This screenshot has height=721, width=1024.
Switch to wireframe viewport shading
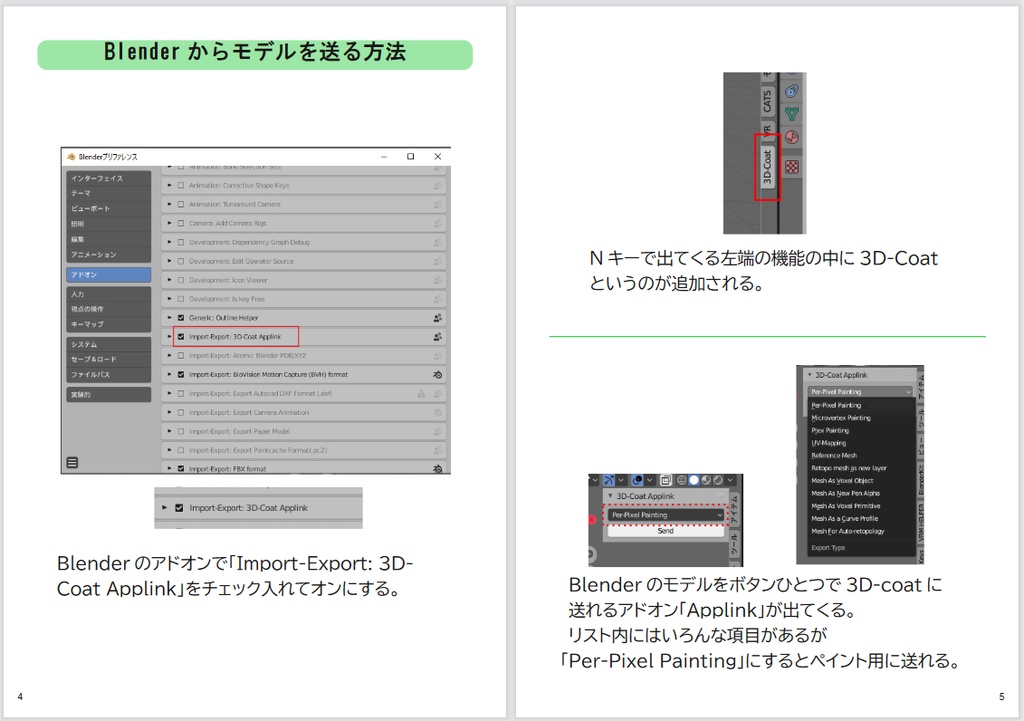click(682, 480)
